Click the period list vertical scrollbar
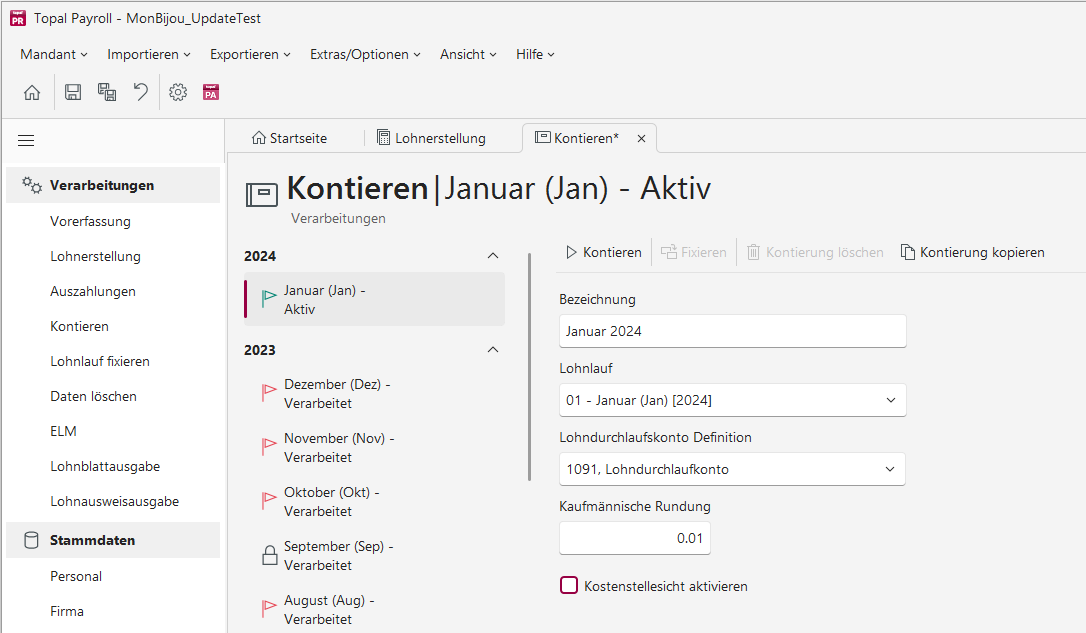This screenshot has height=633, width=1086. pos(530,367)
